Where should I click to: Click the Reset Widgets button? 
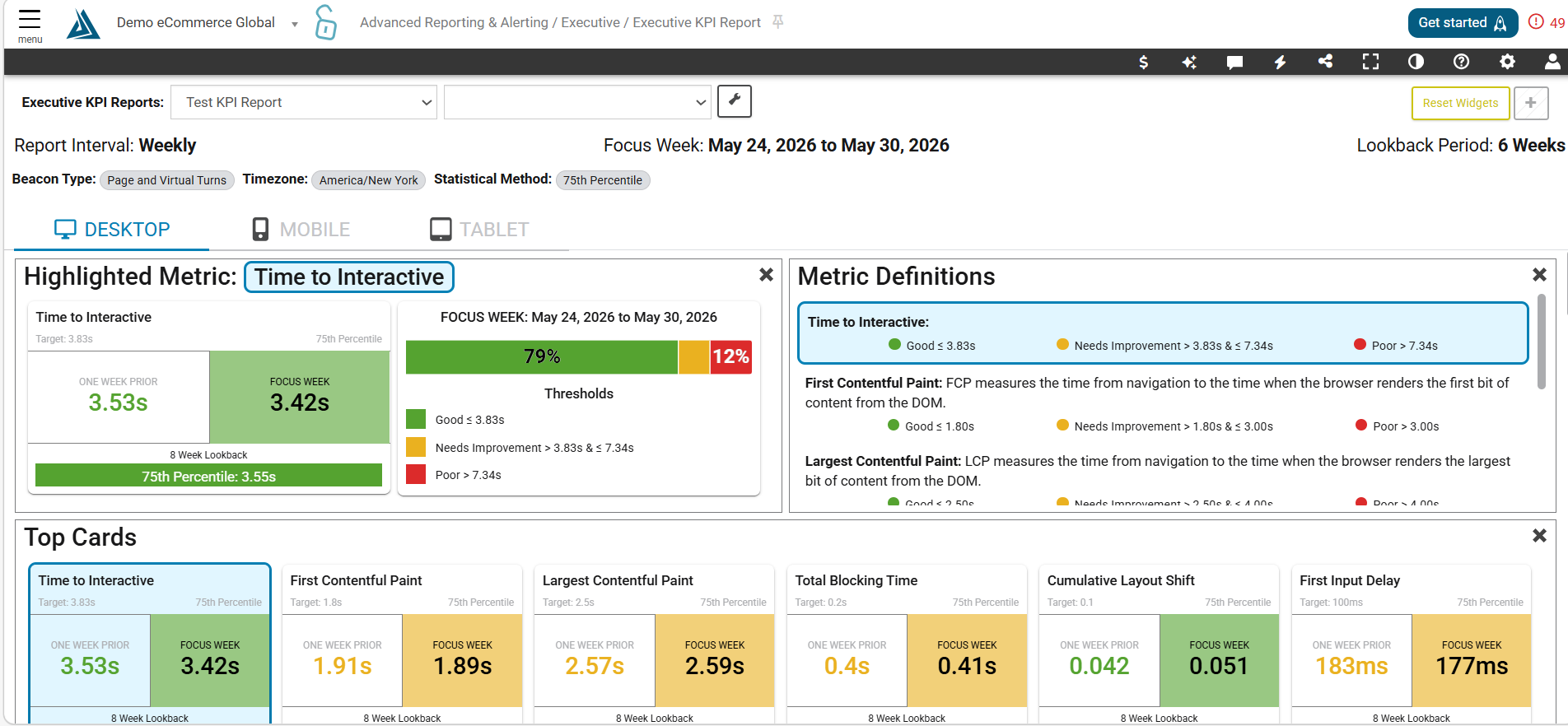click(x=1460, y=103)
